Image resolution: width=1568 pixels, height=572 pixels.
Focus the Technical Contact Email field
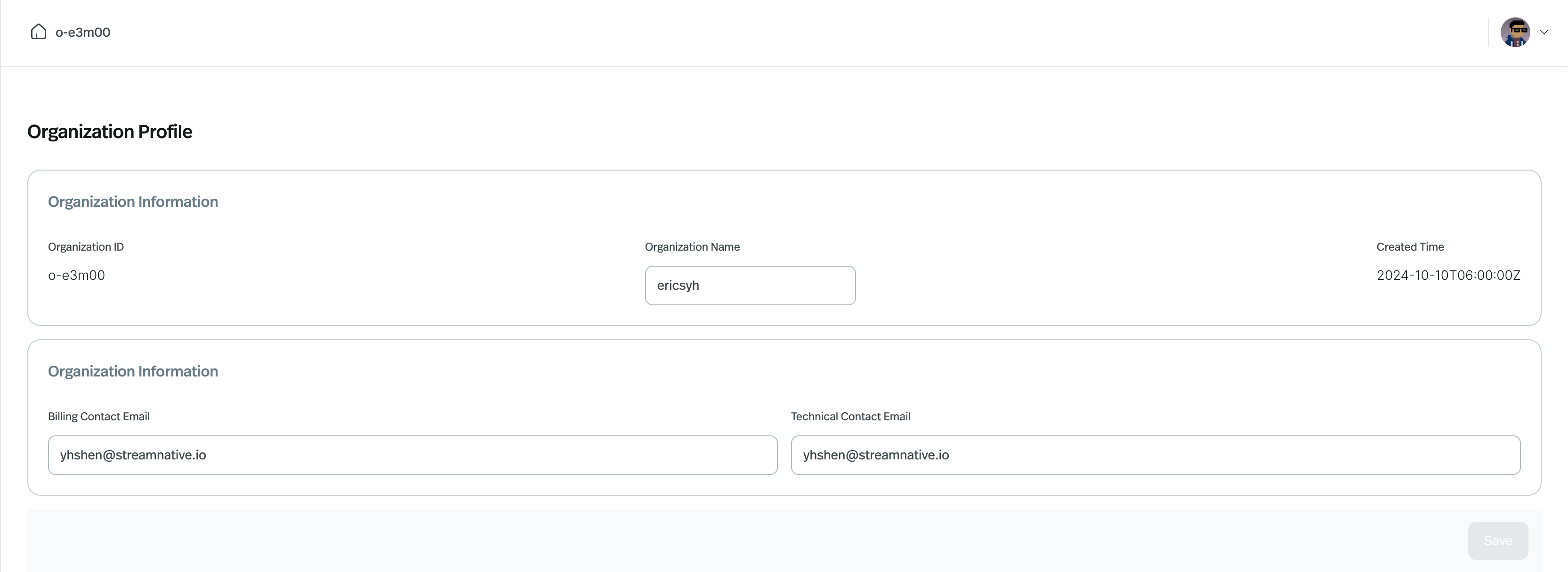coord(1155,455)
